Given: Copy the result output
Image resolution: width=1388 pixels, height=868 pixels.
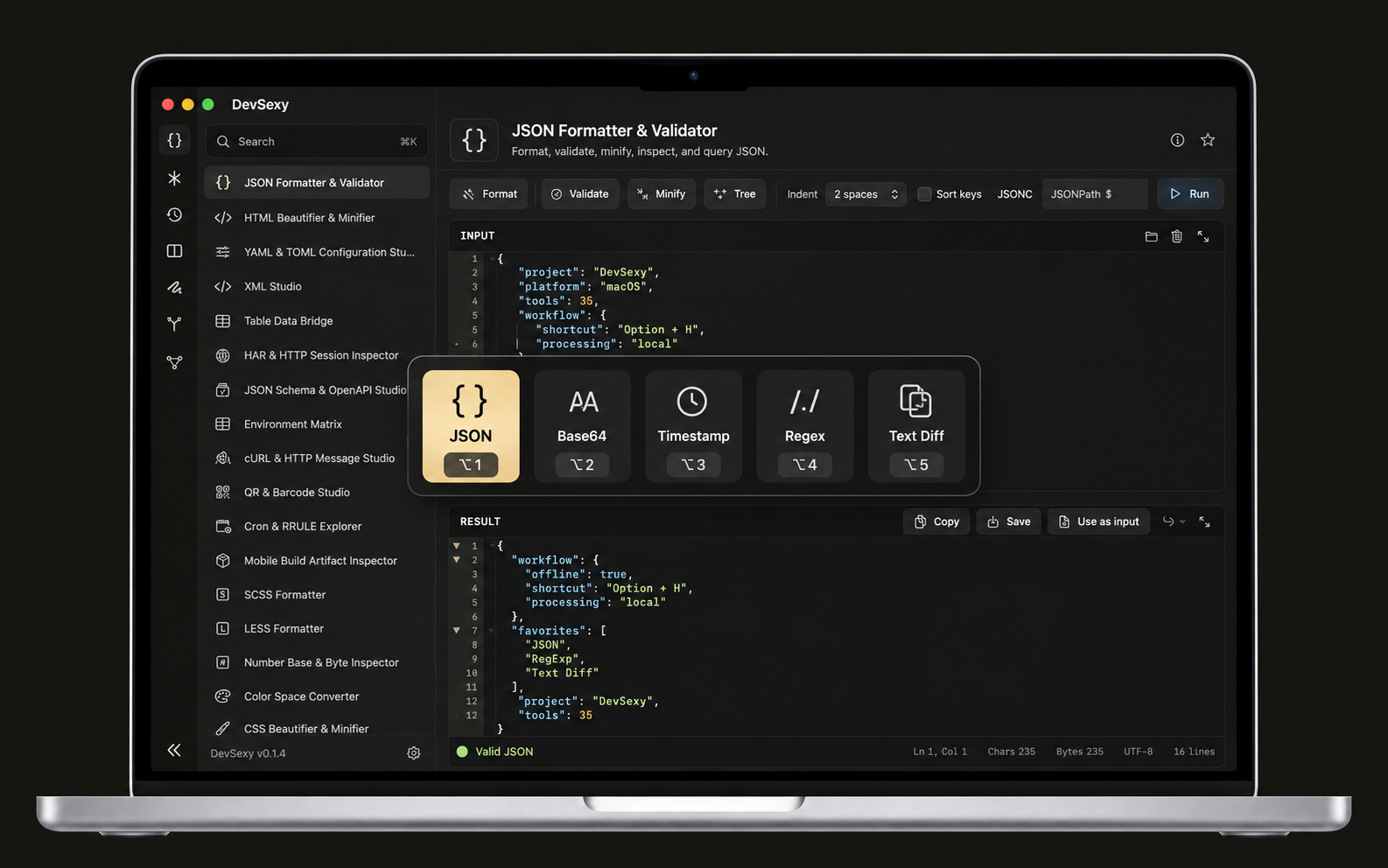Looking at the screenshot, I should tap(936, 521).
